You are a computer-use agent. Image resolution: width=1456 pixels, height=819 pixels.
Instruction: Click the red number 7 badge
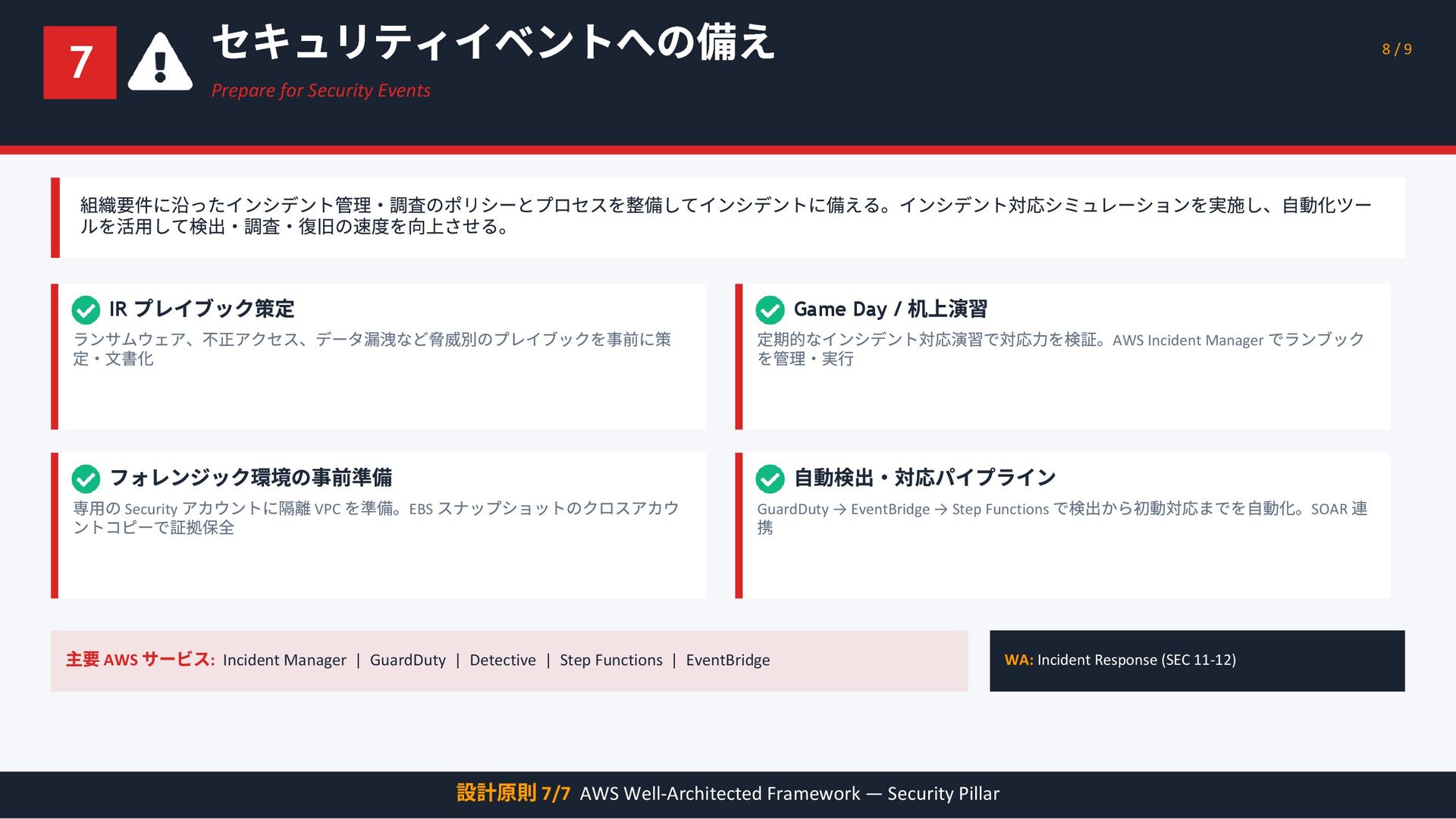80,62
